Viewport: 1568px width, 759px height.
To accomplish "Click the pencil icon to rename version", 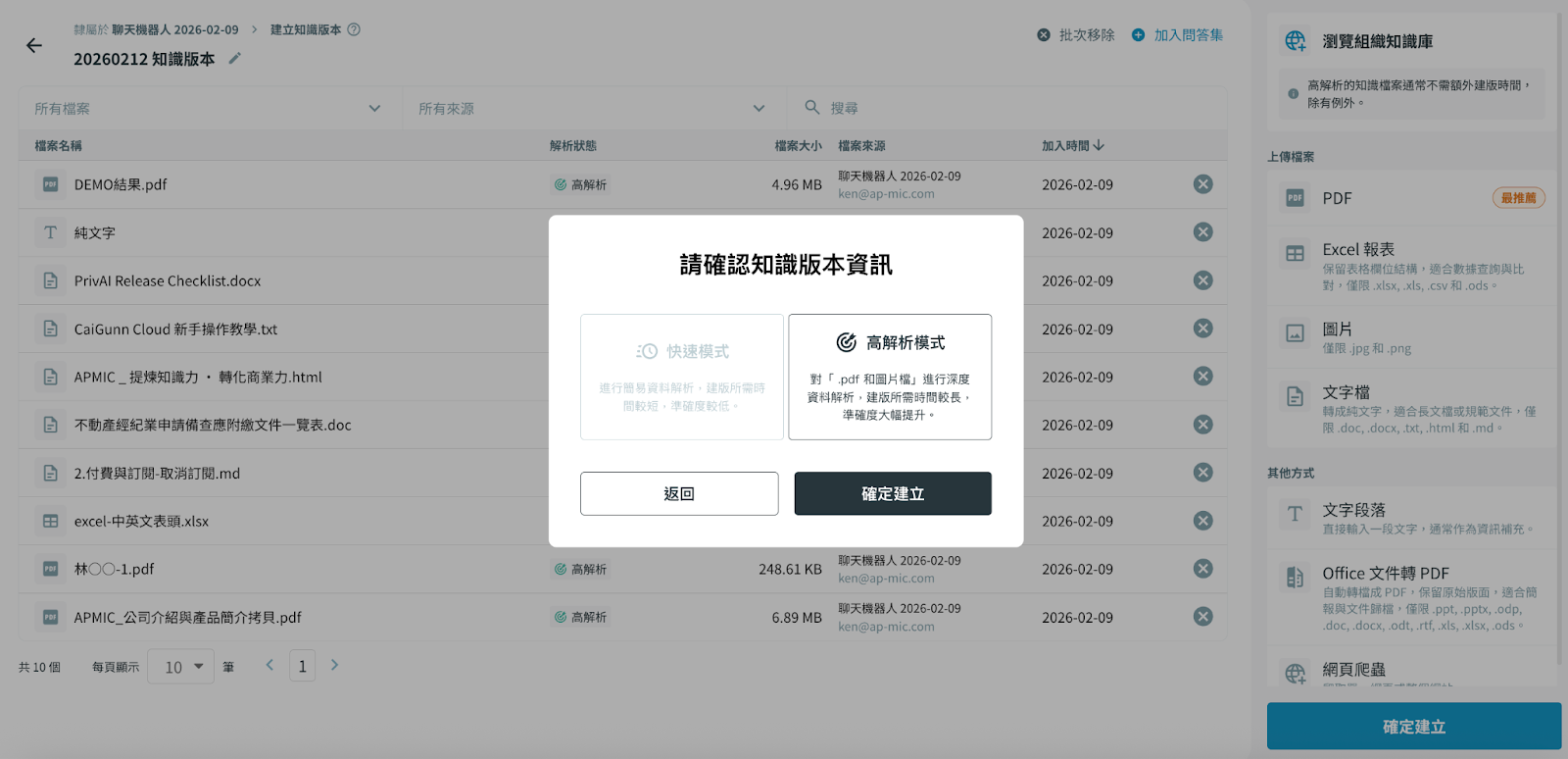I will (x=234, y=59).
